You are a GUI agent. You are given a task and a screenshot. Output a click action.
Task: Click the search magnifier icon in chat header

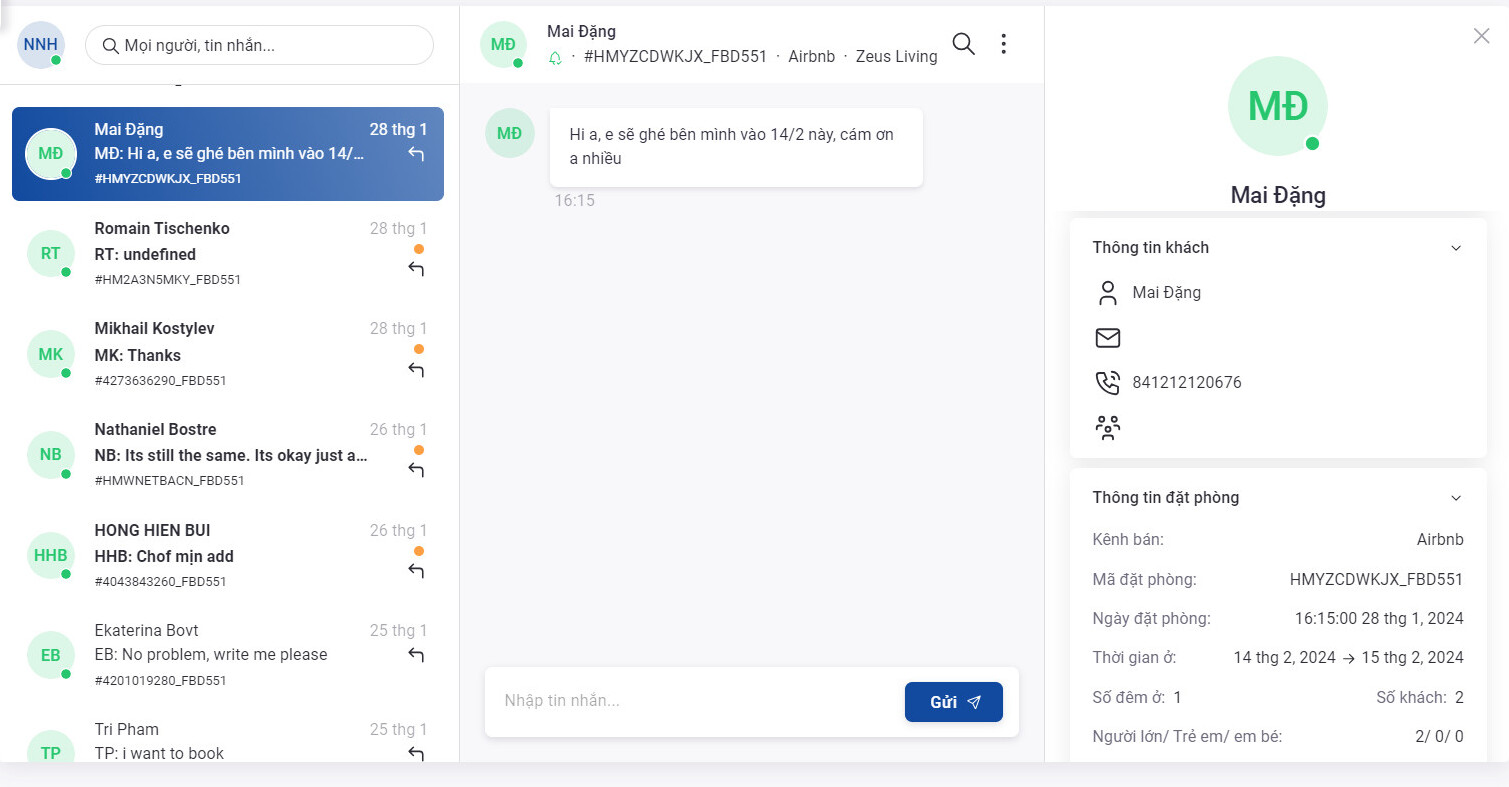coord(963,44)
